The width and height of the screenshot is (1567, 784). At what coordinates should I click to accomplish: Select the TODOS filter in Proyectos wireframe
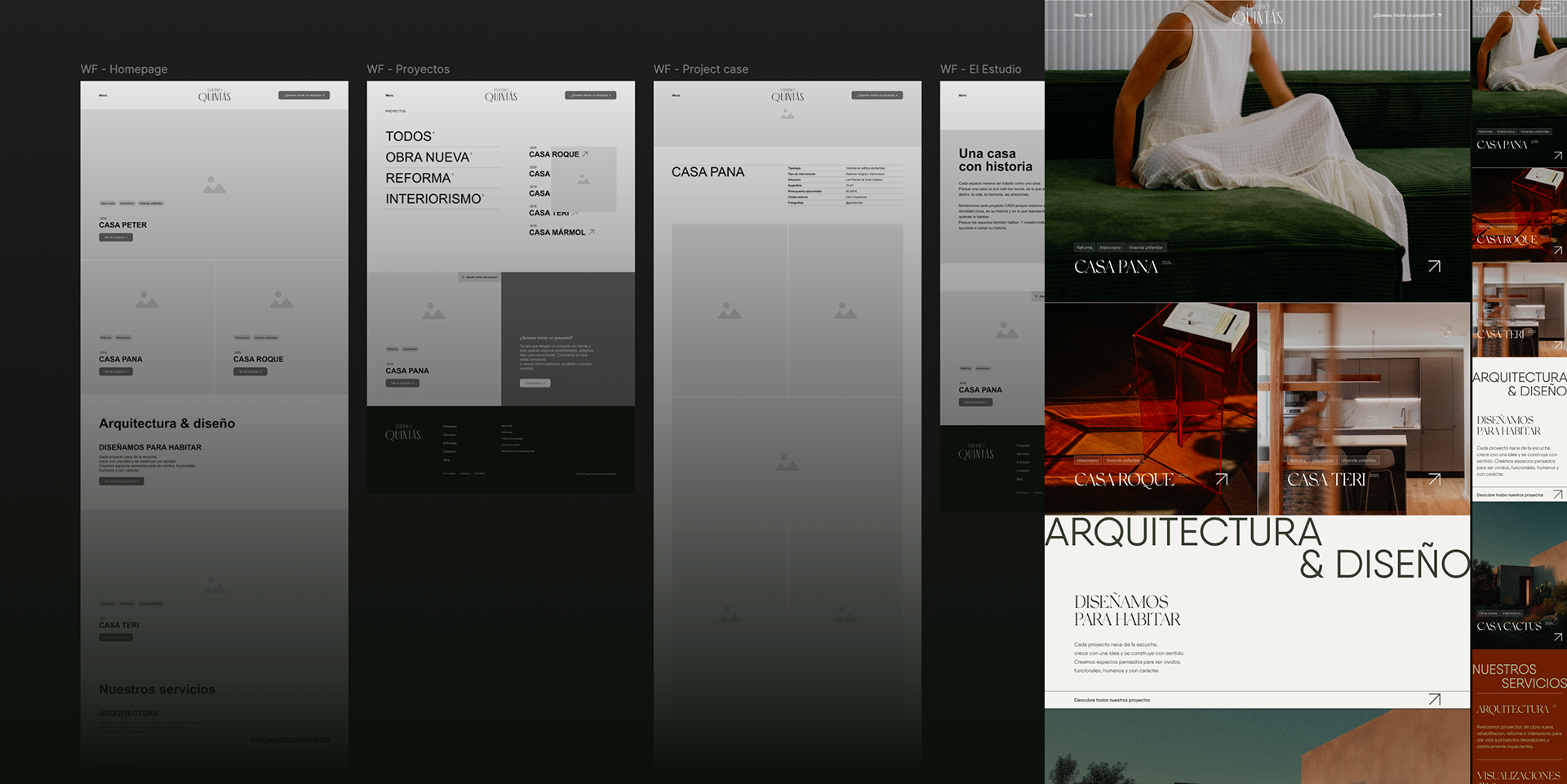(x=409, y=136)
